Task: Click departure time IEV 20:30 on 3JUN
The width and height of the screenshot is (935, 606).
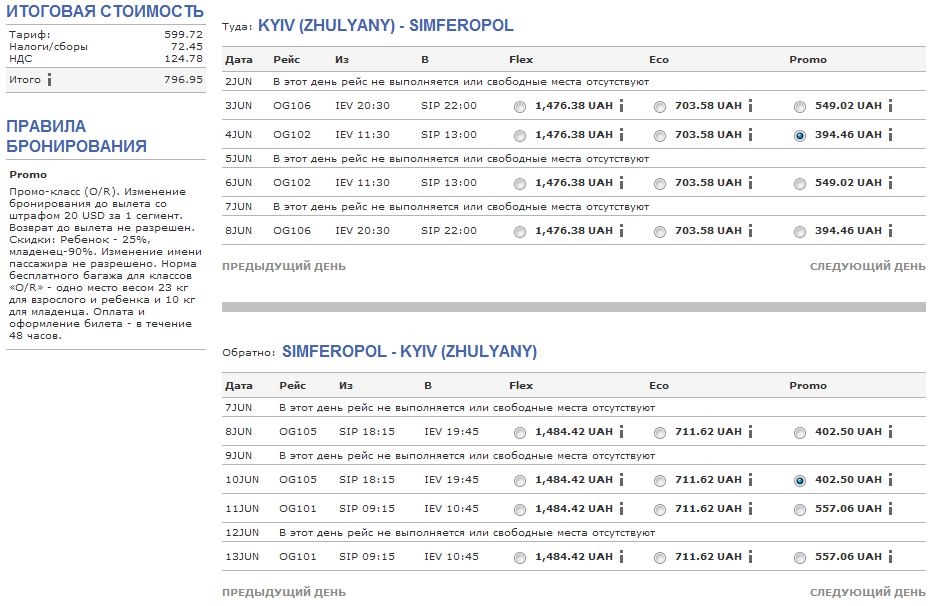Action: click(363, 106)
